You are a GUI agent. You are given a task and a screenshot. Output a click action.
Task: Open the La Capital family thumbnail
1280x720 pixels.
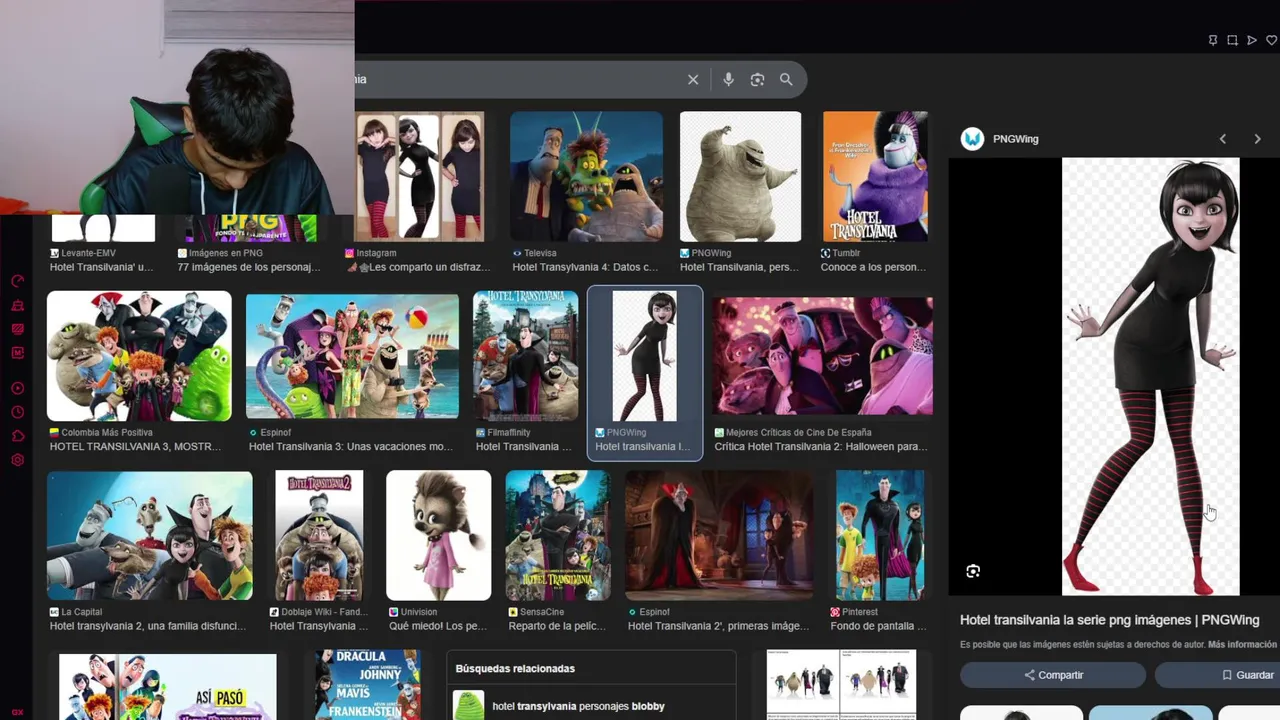(149, 536)
